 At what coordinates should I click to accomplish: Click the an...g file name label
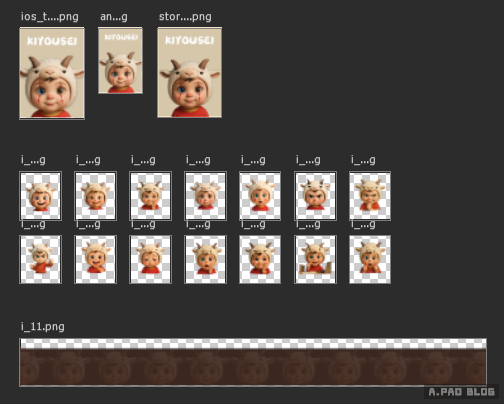[114, 17]
